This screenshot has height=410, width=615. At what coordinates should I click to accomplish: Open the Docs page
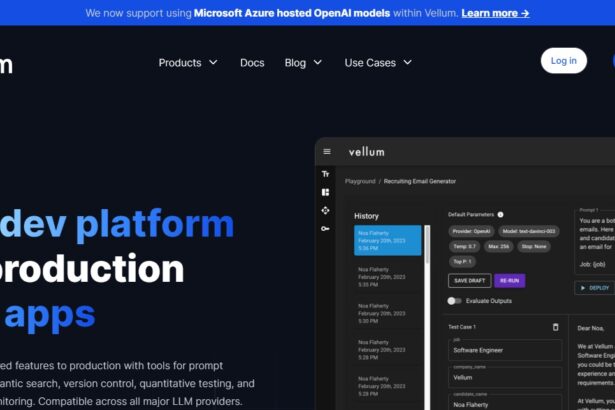pyautogui.click(x=252, y=63)
